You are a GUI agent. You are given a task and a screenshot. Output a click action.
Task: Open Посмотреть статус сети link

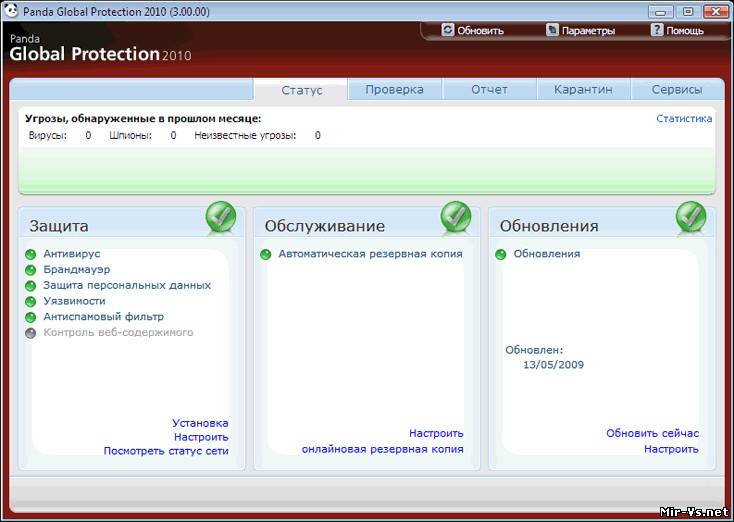(x=166, y=451)
